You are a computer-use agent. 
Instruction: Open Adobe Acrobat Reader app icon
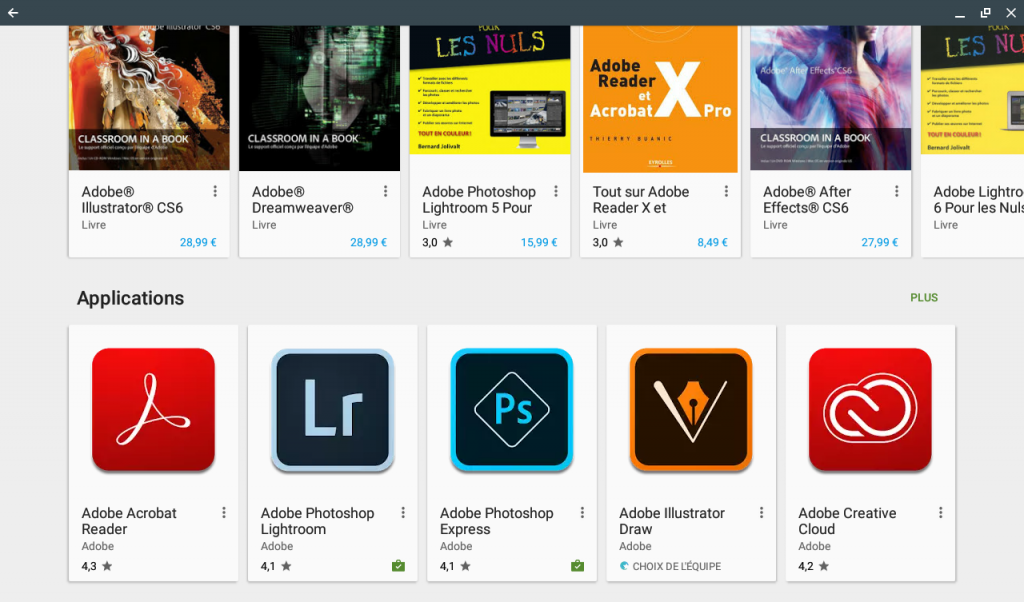pyautogui.click(x=153, y=409)
